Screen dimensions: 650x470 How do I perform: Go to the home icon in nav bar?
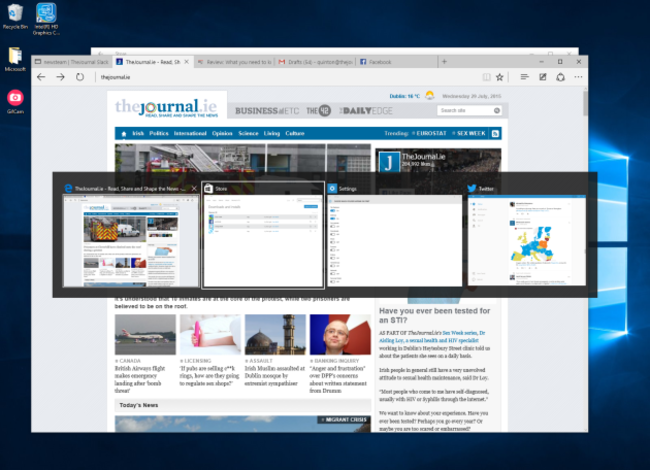(x=124, y=133)
